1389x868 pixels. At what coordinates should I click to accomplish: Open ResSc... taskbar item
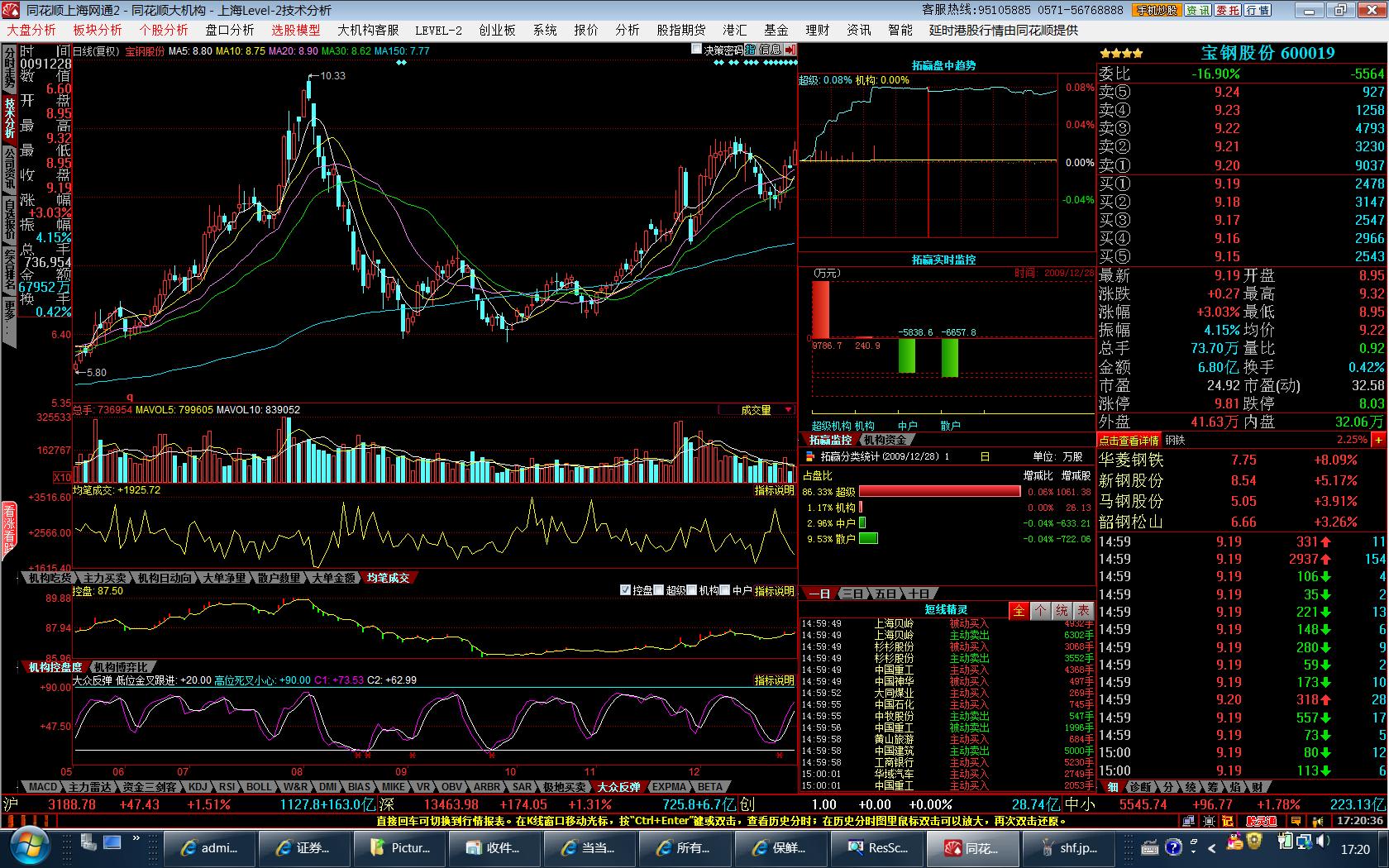pos(878,848)
